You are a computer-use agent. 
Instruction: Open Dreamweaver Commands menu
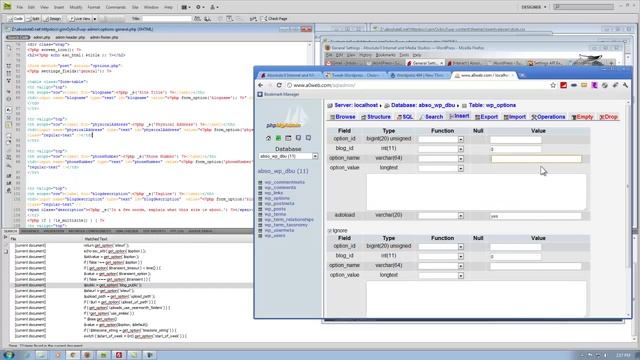coord(116,7)
